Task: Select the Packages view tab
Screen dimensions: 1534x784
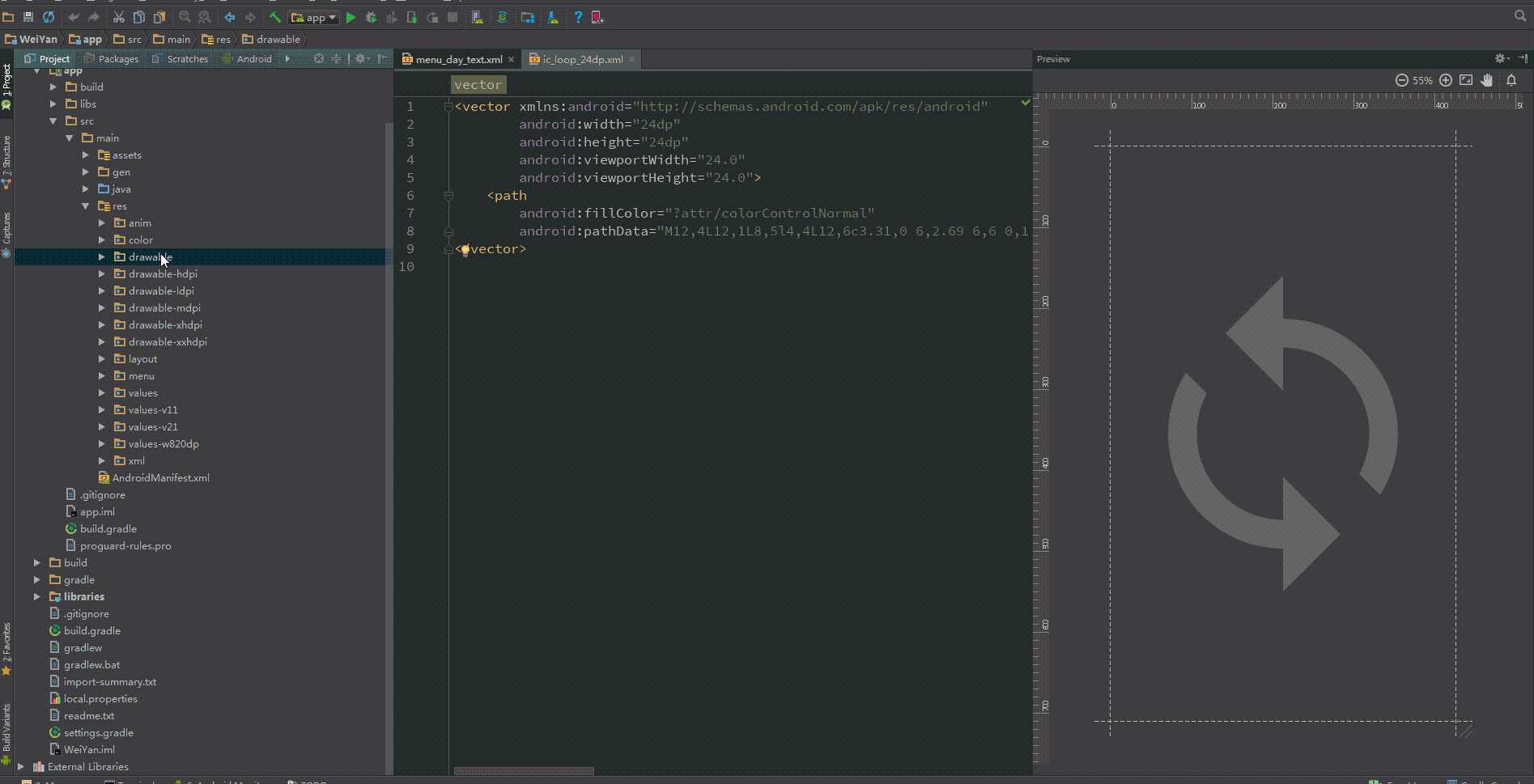Action: [x=111, y=58]
